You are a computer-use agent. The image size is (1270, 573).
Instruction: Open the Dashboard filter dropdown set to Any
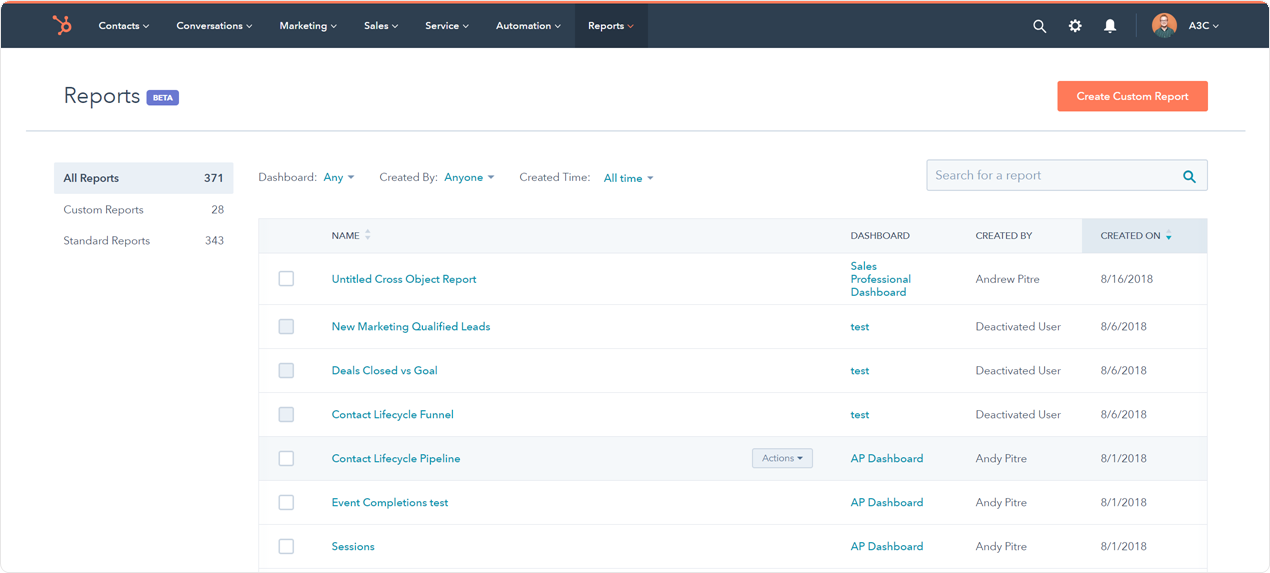coord(339,178)
